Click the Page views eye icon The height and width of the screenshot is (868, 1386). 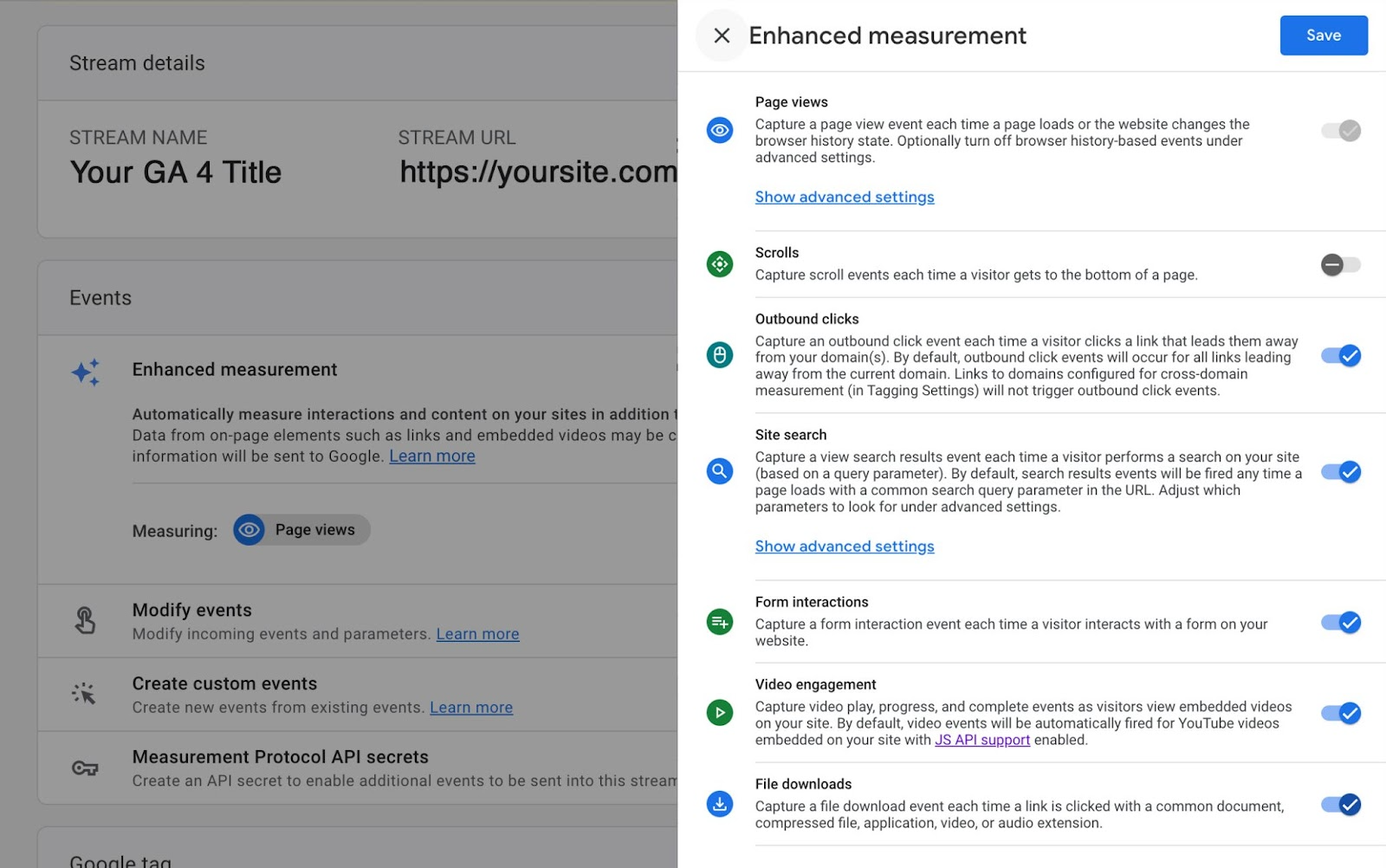coord(720,131)
